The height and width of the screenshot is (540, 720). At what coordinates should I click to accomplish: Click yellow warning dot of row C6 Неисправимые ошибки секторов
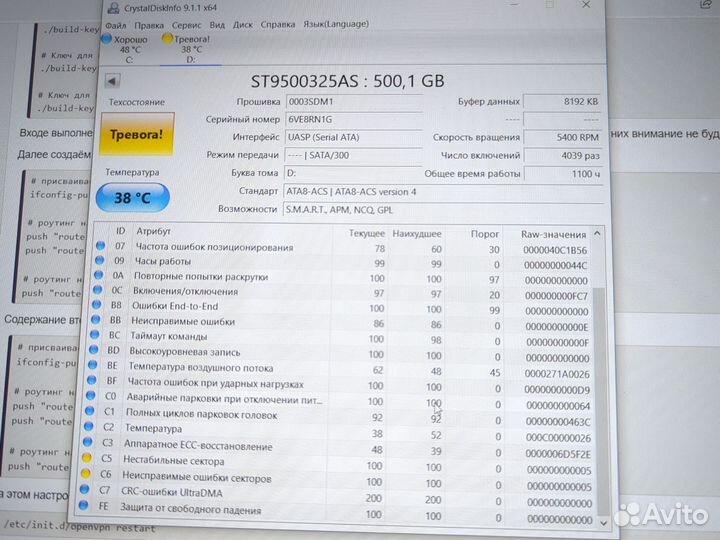tap(85, 473)
